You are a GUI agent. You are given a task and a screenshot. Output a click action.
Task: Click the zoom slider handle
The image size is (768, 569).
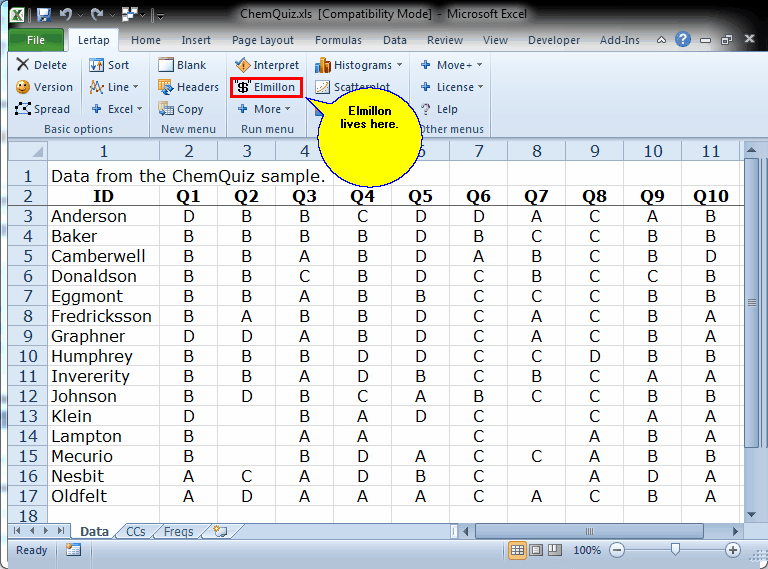click(x=676, y=551)
